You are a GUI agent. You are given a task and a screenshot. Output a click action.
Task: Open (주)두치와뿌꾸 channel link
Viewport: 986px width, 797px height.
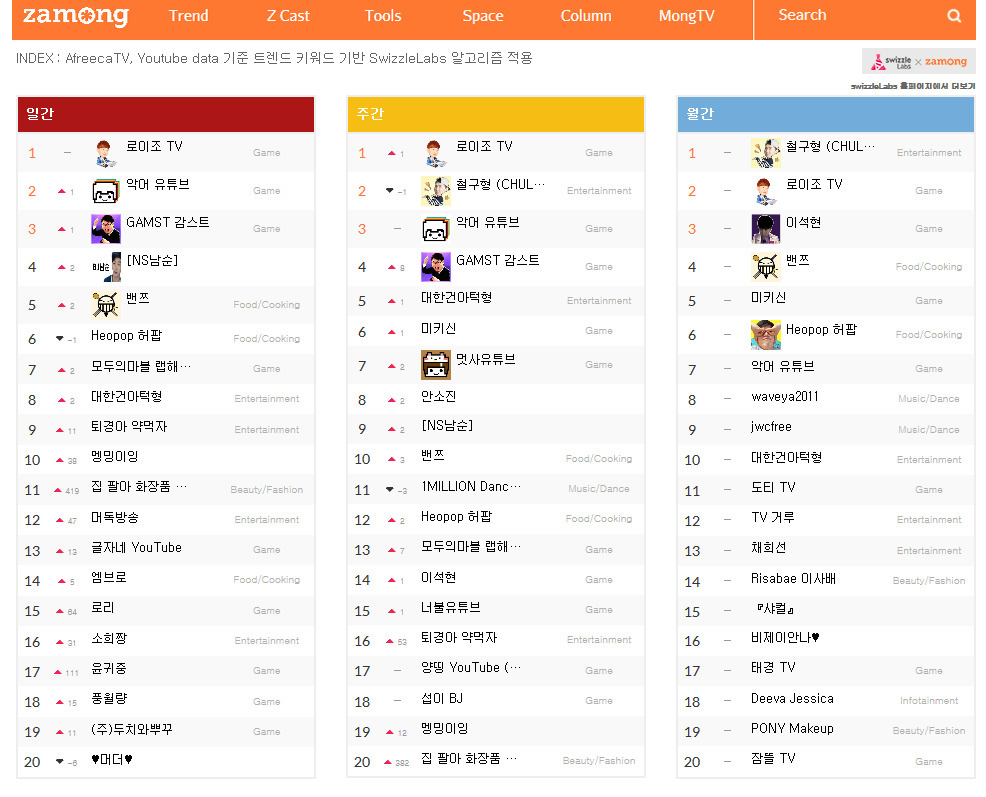[x=131, y=729]
